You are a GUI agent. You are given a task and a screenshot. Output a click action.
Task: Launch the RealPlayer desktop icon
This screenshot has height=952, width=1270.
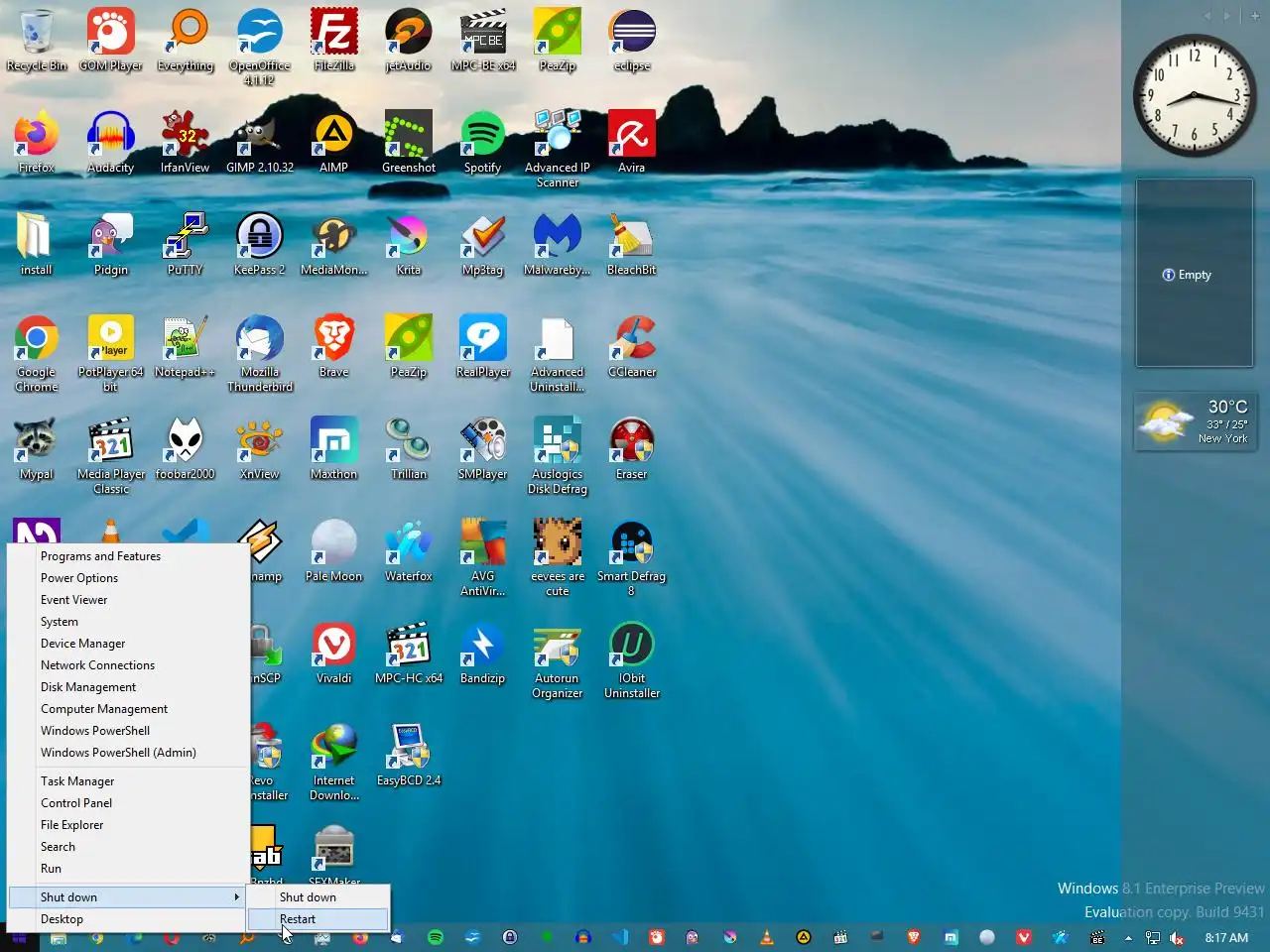[x=483, y=346]
